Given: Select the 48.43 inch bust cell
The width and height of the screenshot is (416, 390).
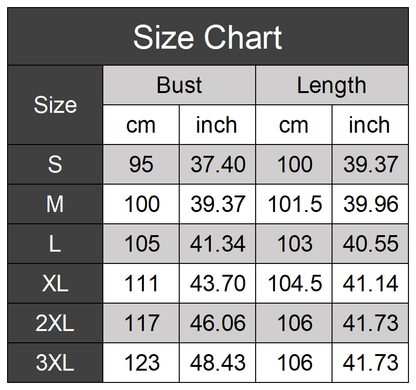Looking at the screenshot, I should point(218,363).
